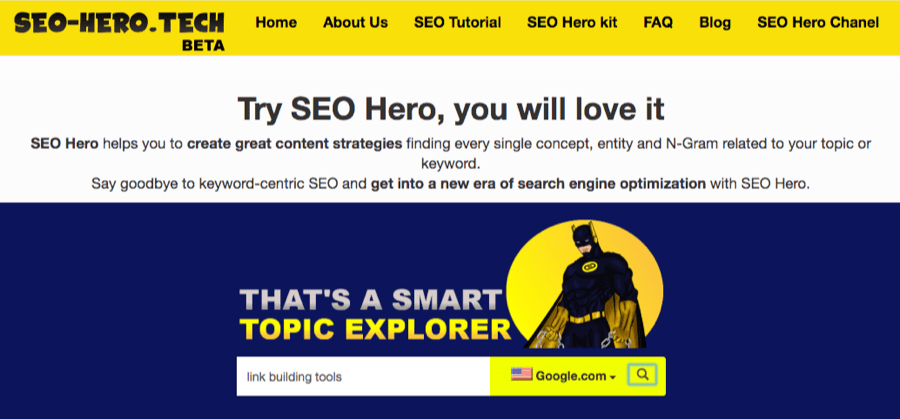Click the bold "create great content strategies" text
The height and width of the screenshot is (419, 900).
tap(294, 143)
